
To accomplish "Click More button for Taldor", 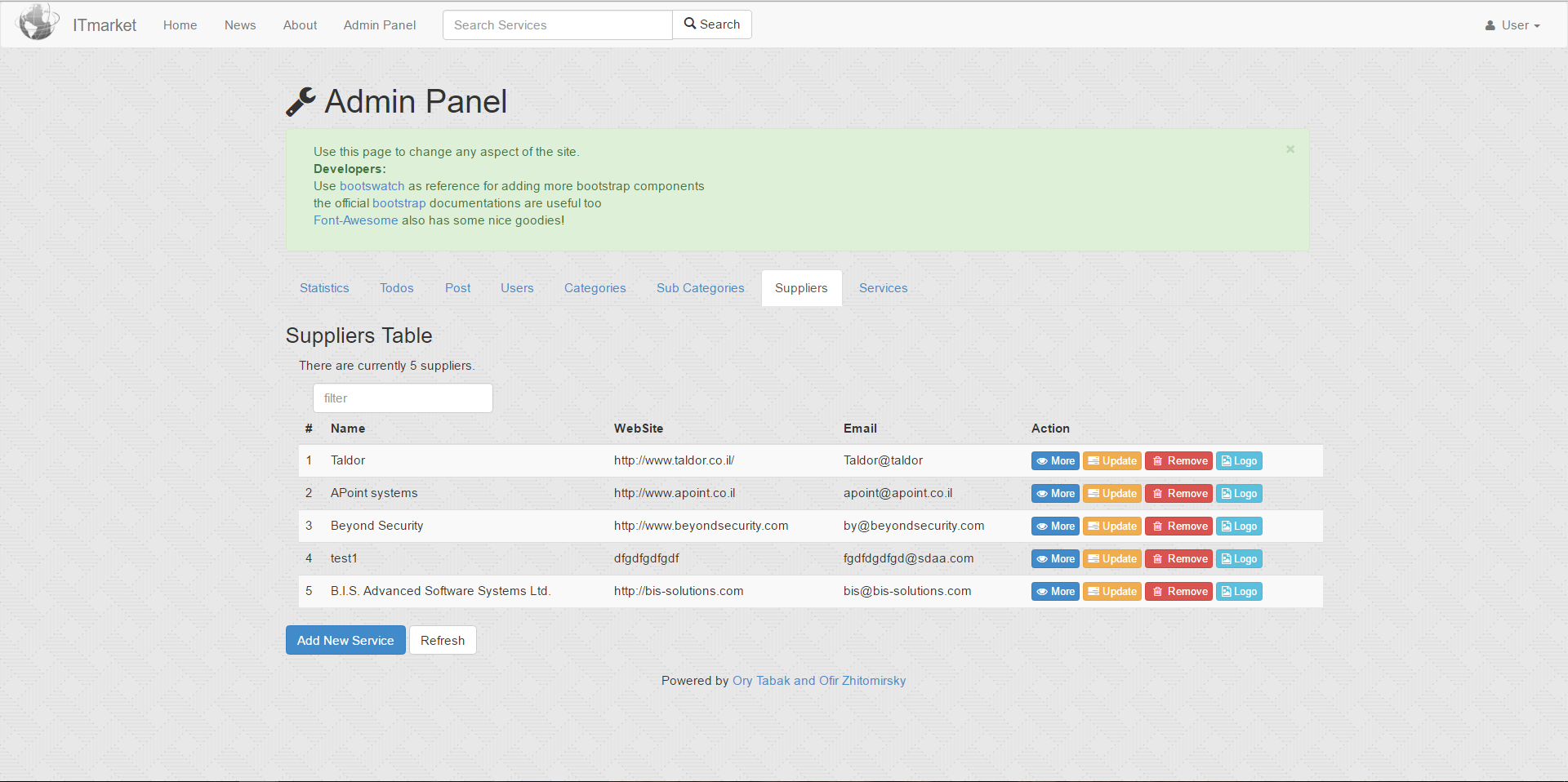I will click(1055, 461).
